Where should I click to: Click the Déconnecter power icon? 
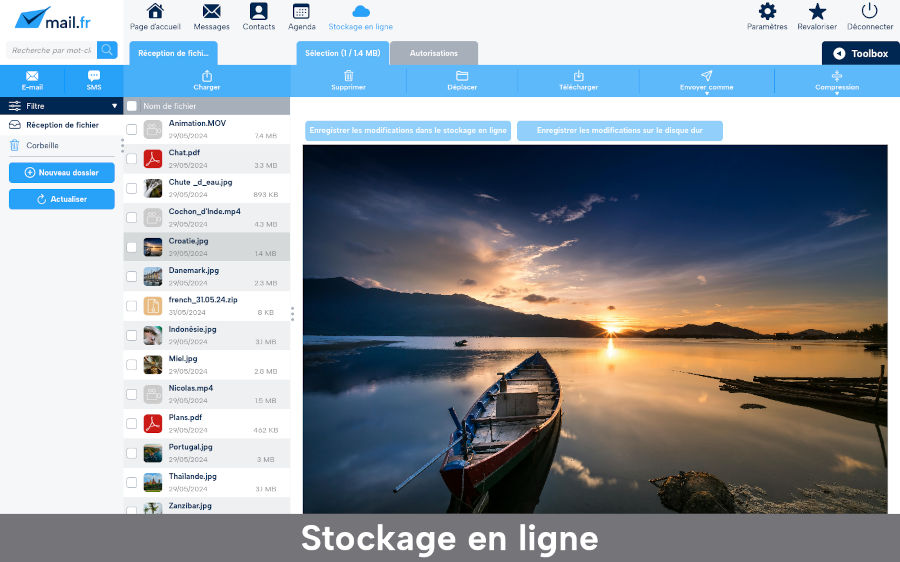coord(869,12)
